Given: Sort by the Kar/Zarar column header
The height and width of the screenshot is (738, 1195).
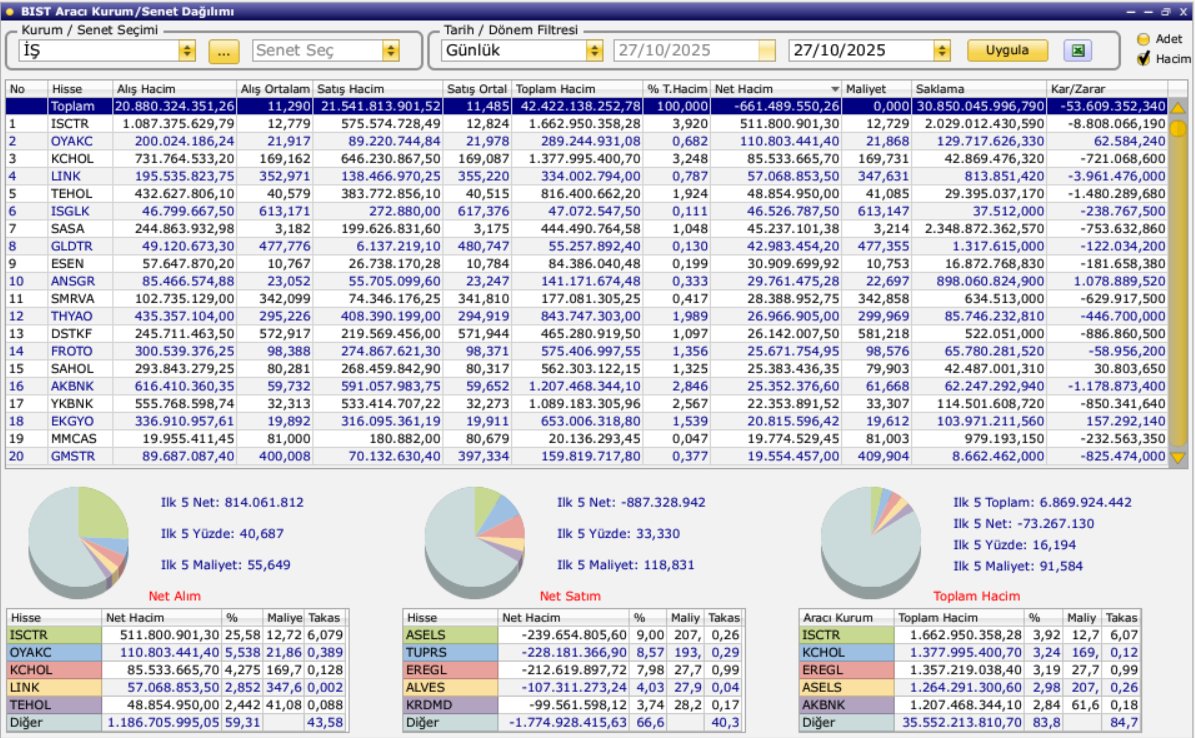Looking at the screenshot, I should [1107, 89].
